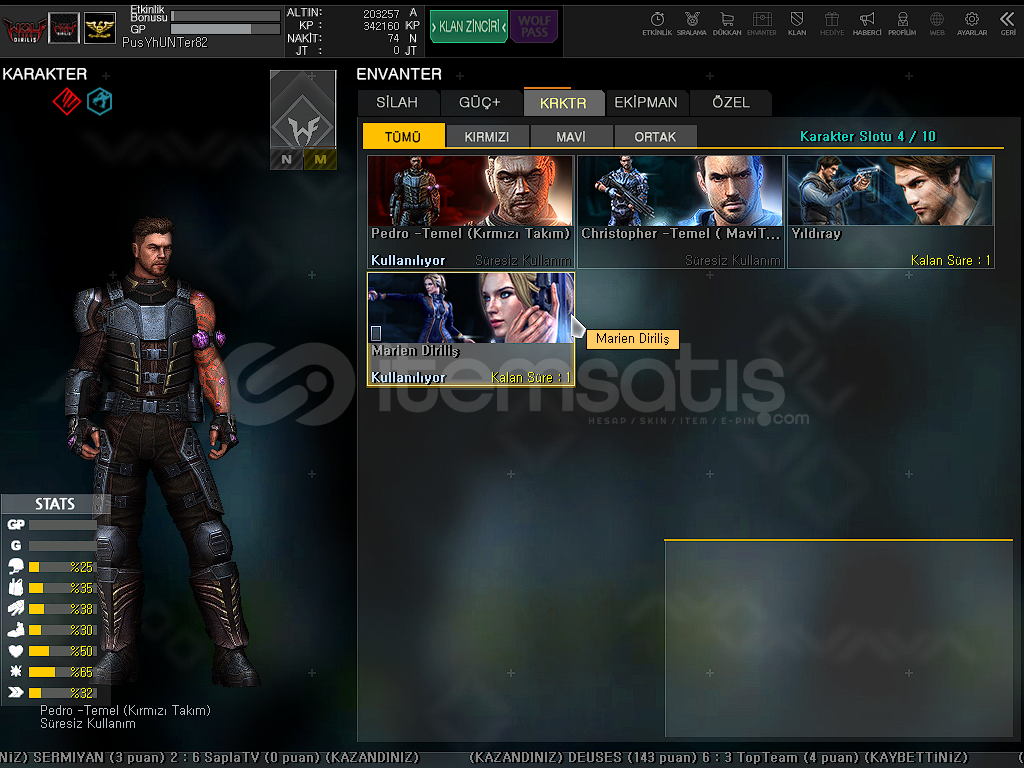1024x768 pixels.
Task: Switch to the SİLAH tab
Action: pos(397,103)
